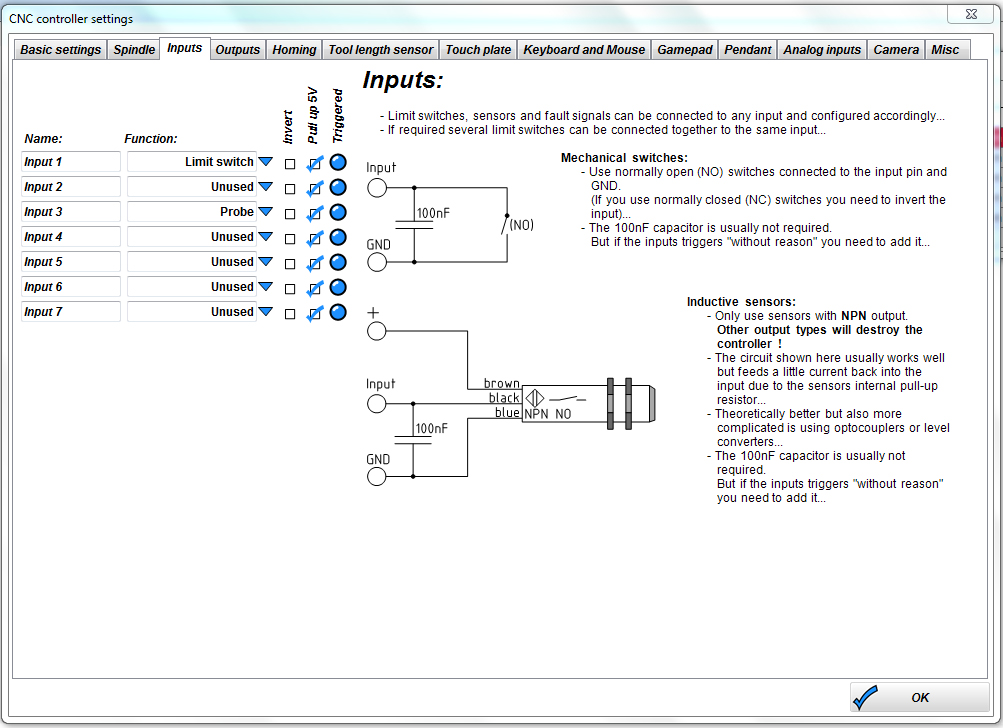Open the Tool length sensor tab
The width and height of the screenshot is (1003, 728).
[380, 50]
